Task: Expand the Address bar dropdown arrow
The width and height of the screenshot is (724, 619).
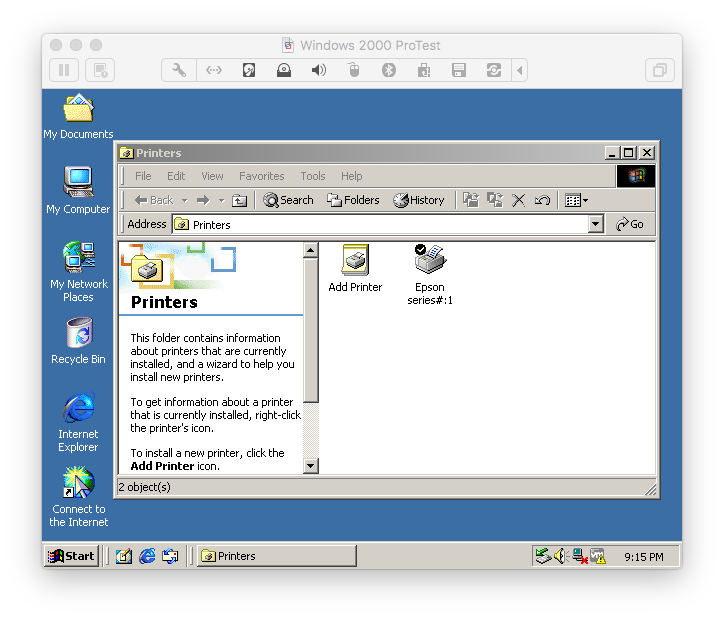Action: click(596, 225)
